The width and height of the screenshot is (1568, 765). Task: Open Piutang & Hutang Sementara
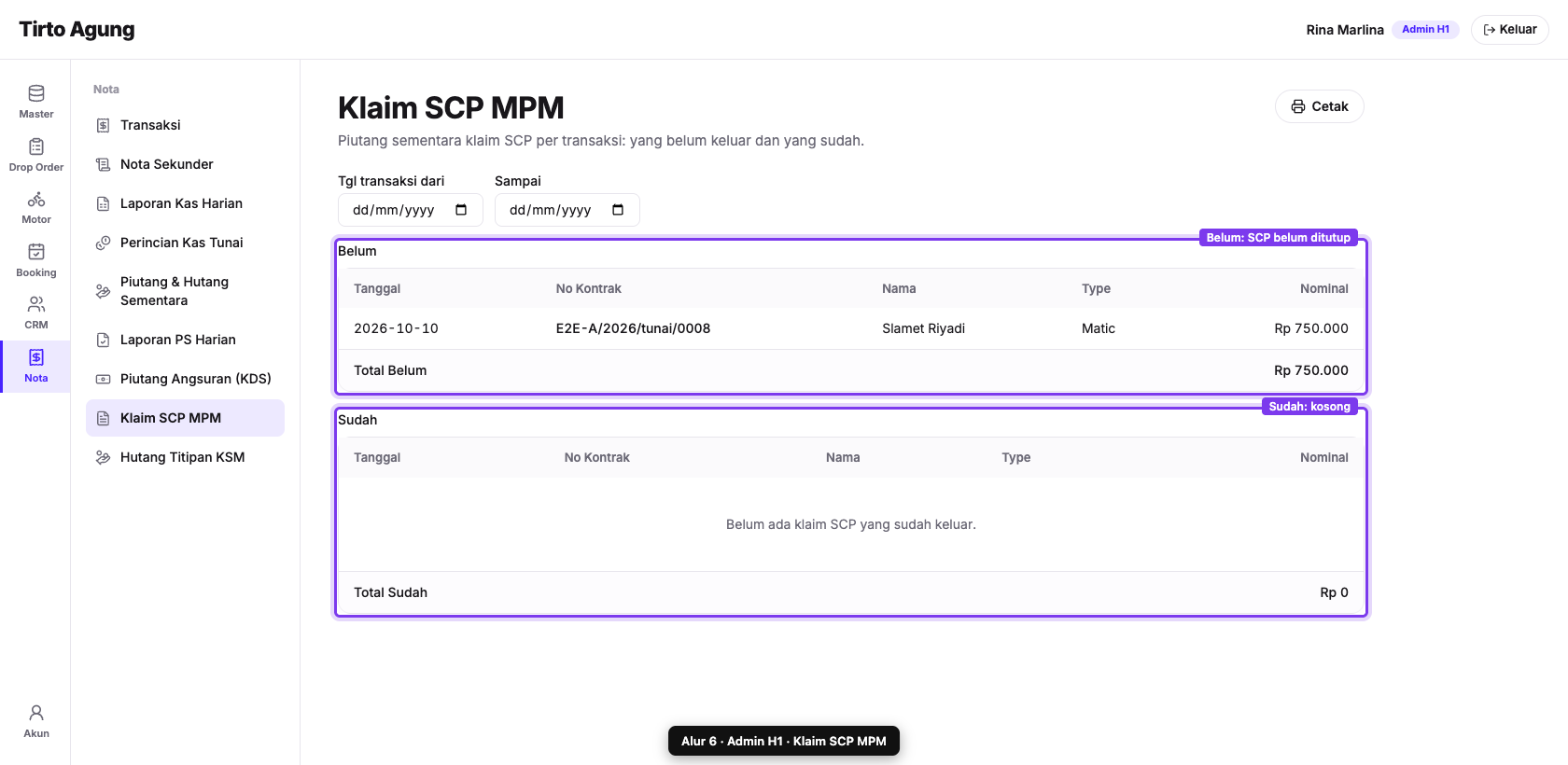pyautogui.click(x=185, y=291)
